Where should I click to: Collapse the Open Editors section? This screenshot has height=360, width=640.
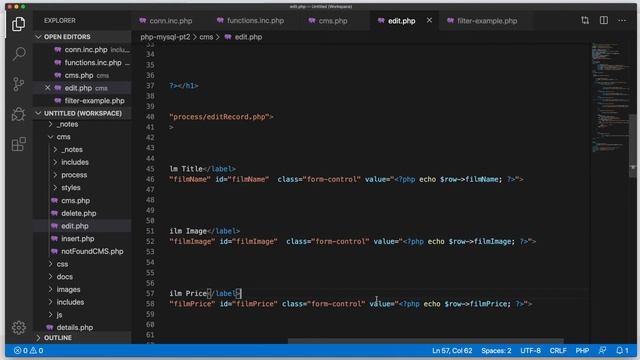[67, 37]
